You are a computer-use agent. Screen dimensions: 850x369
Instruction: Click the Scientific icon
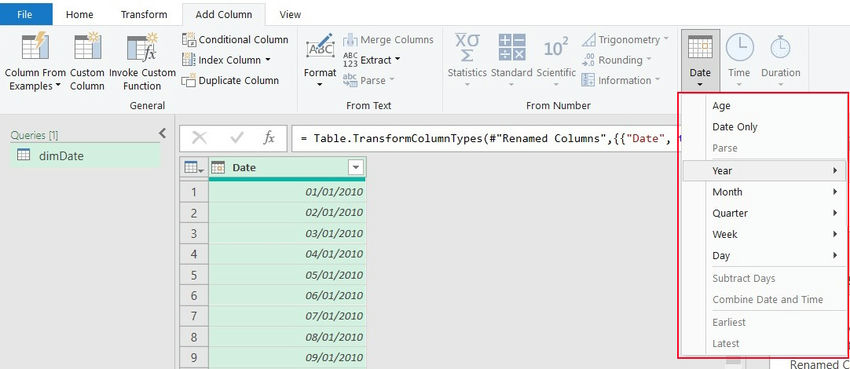point(556,48)
